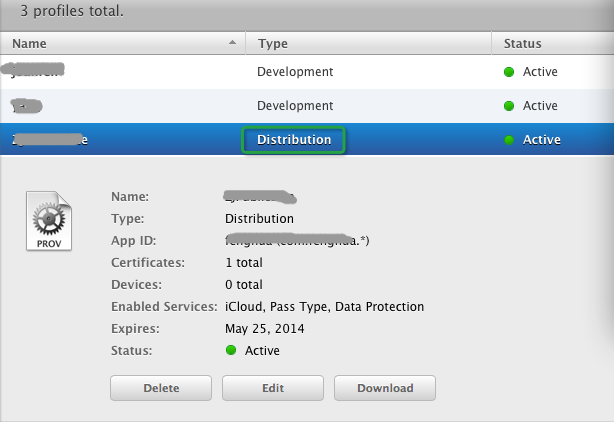
Task: Click the green status dot in first row
Action: click(509, 72)
